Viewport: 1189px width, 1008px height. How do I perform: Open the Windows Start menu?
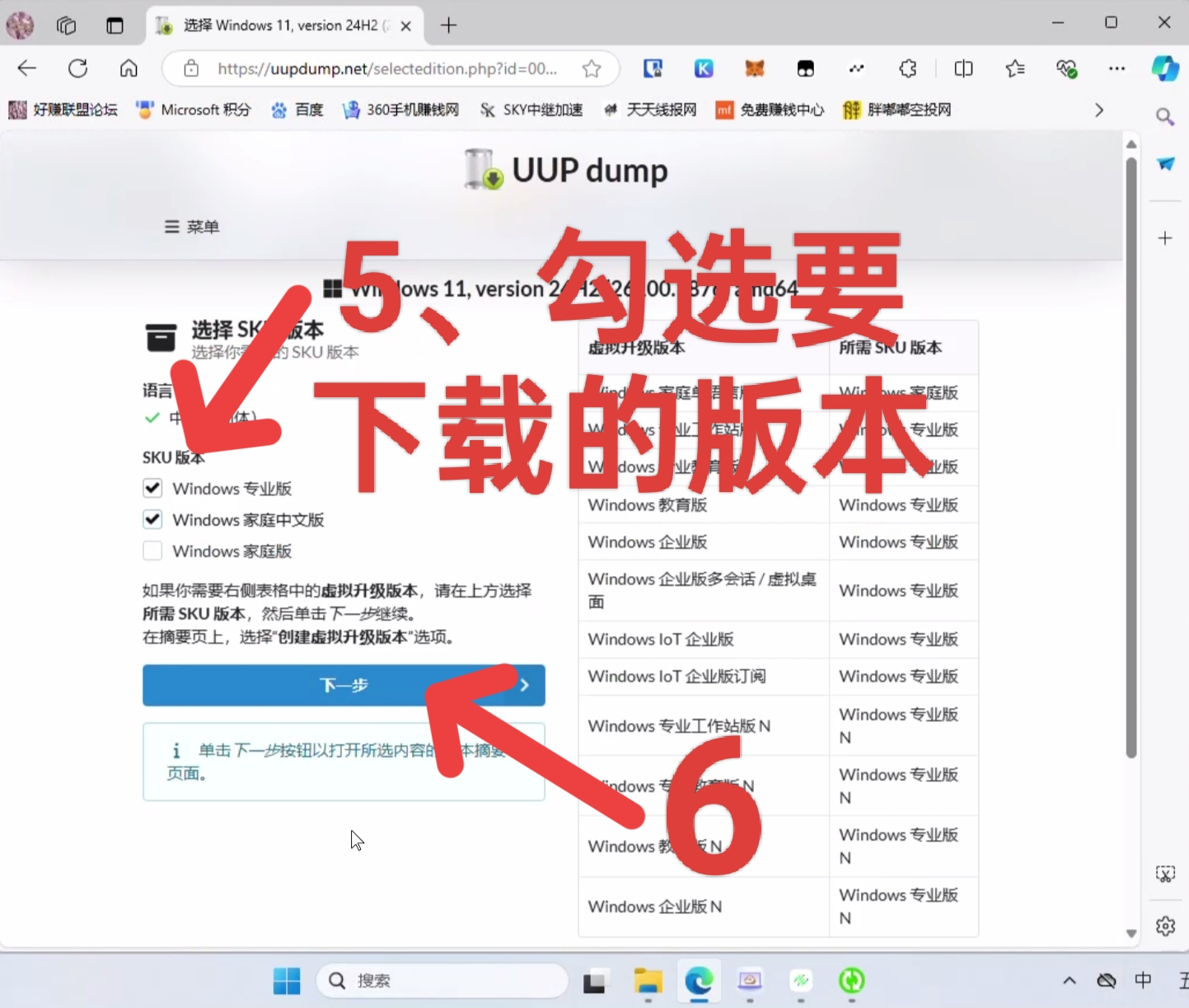[x=287, y=981]
